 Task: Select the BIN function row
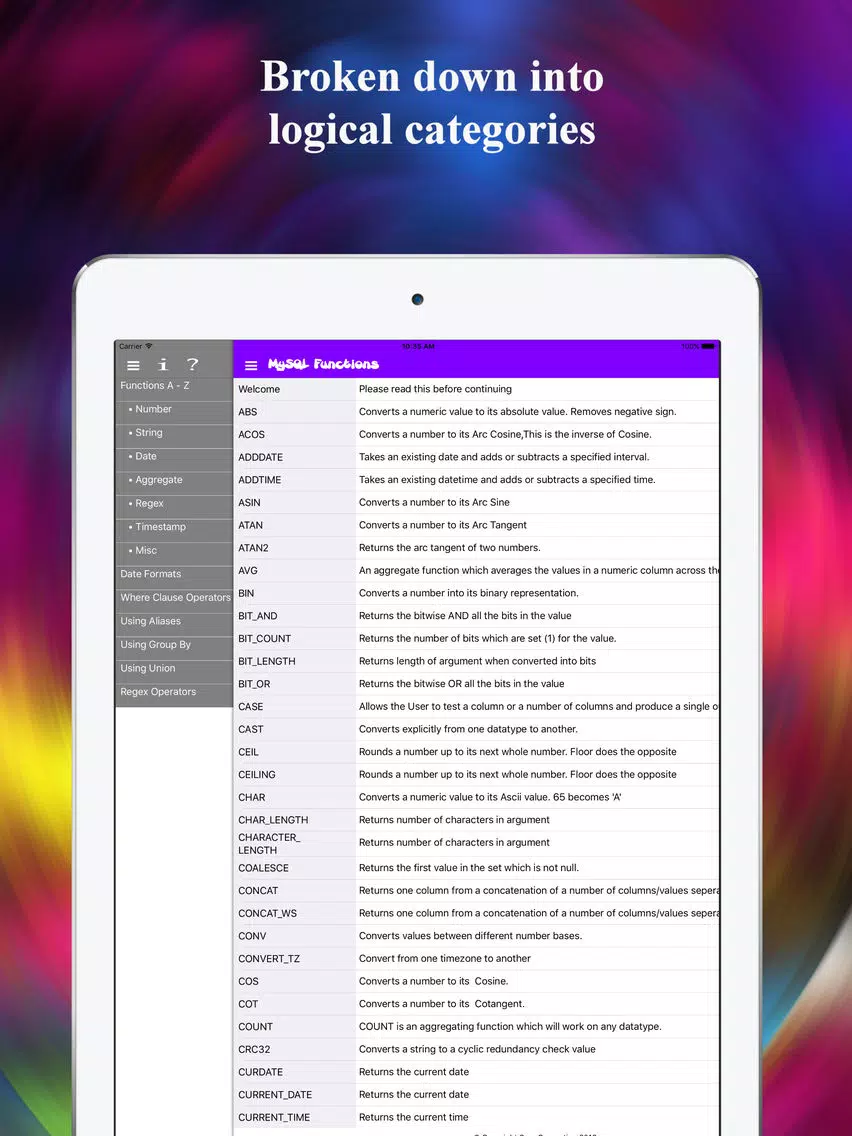(476, 593)
